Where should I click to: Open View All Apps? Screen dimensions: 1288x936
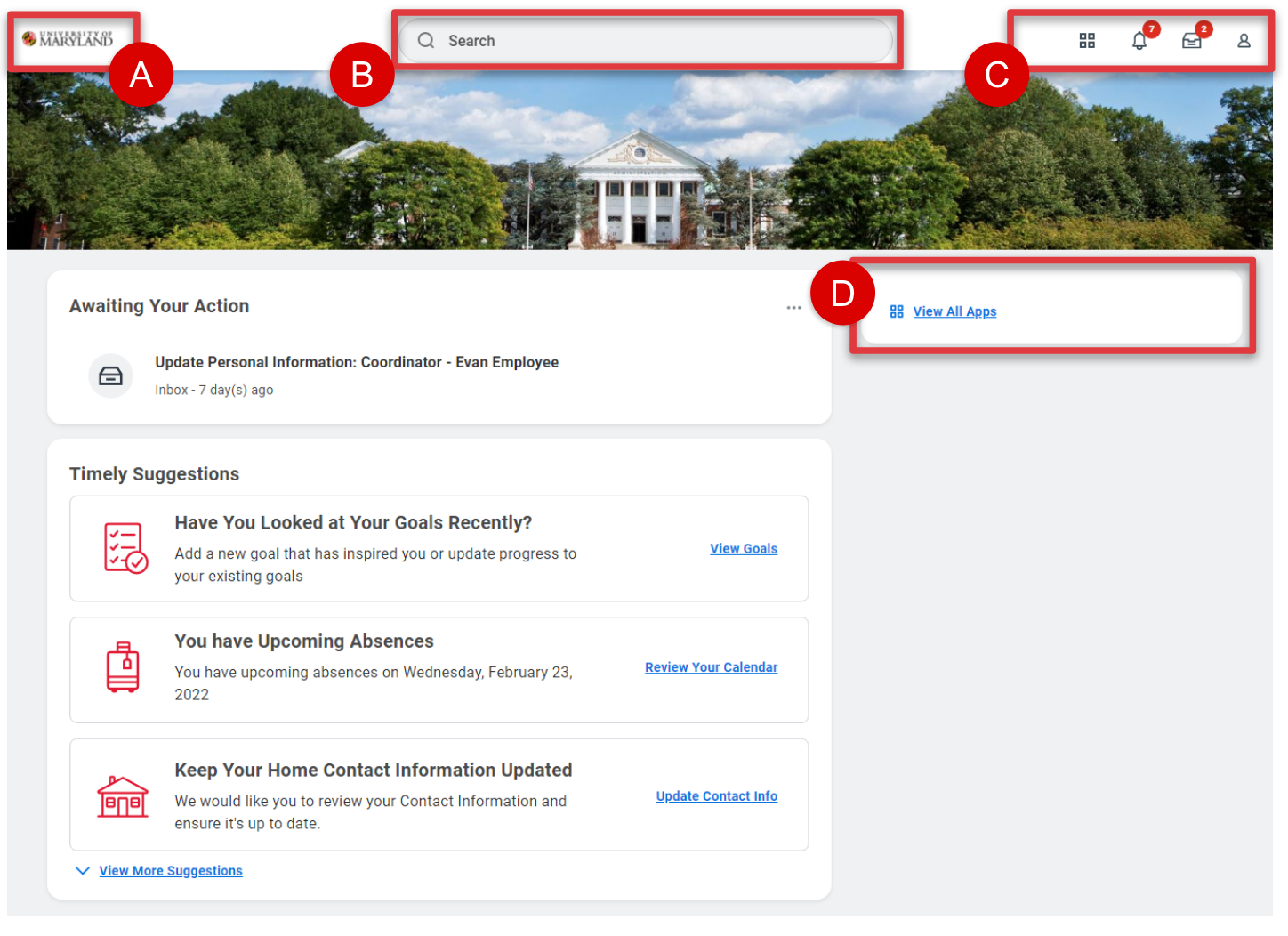pos(954,311)
